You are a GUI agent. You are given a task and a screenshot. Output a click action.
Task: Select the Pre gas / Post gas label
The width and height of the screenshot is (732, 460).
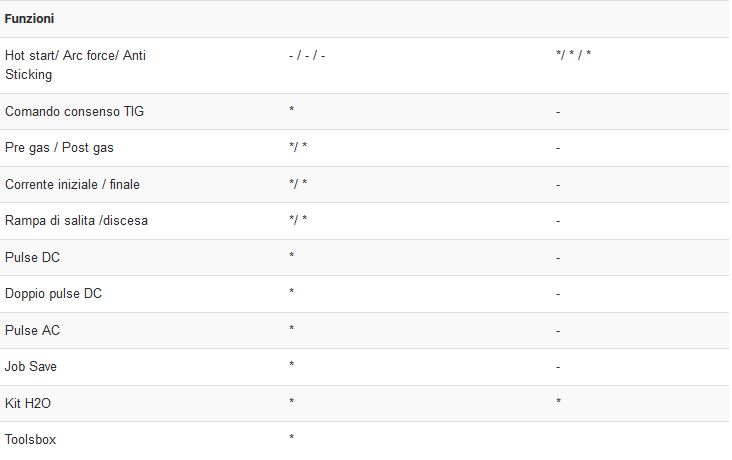coord(59,148)
